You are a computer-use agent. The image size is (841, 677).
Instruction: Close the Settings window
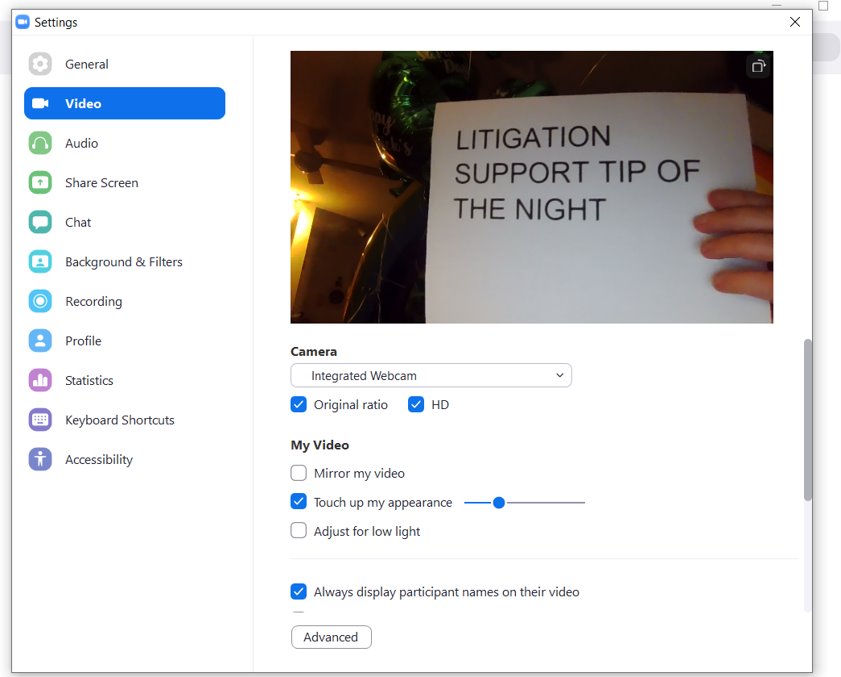(795, 22)
